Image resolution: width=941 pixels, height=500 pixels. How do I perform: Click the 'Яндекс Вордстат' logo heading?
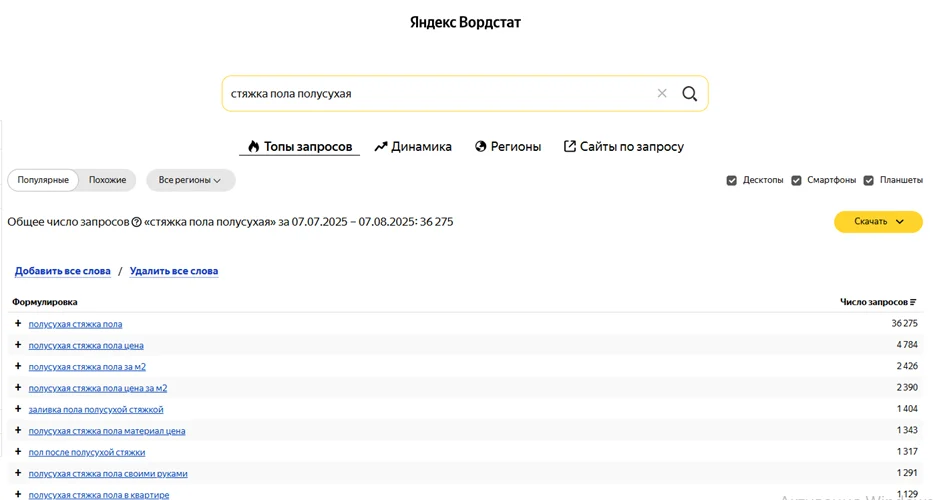pyautogui.click(x=465, y=22)
